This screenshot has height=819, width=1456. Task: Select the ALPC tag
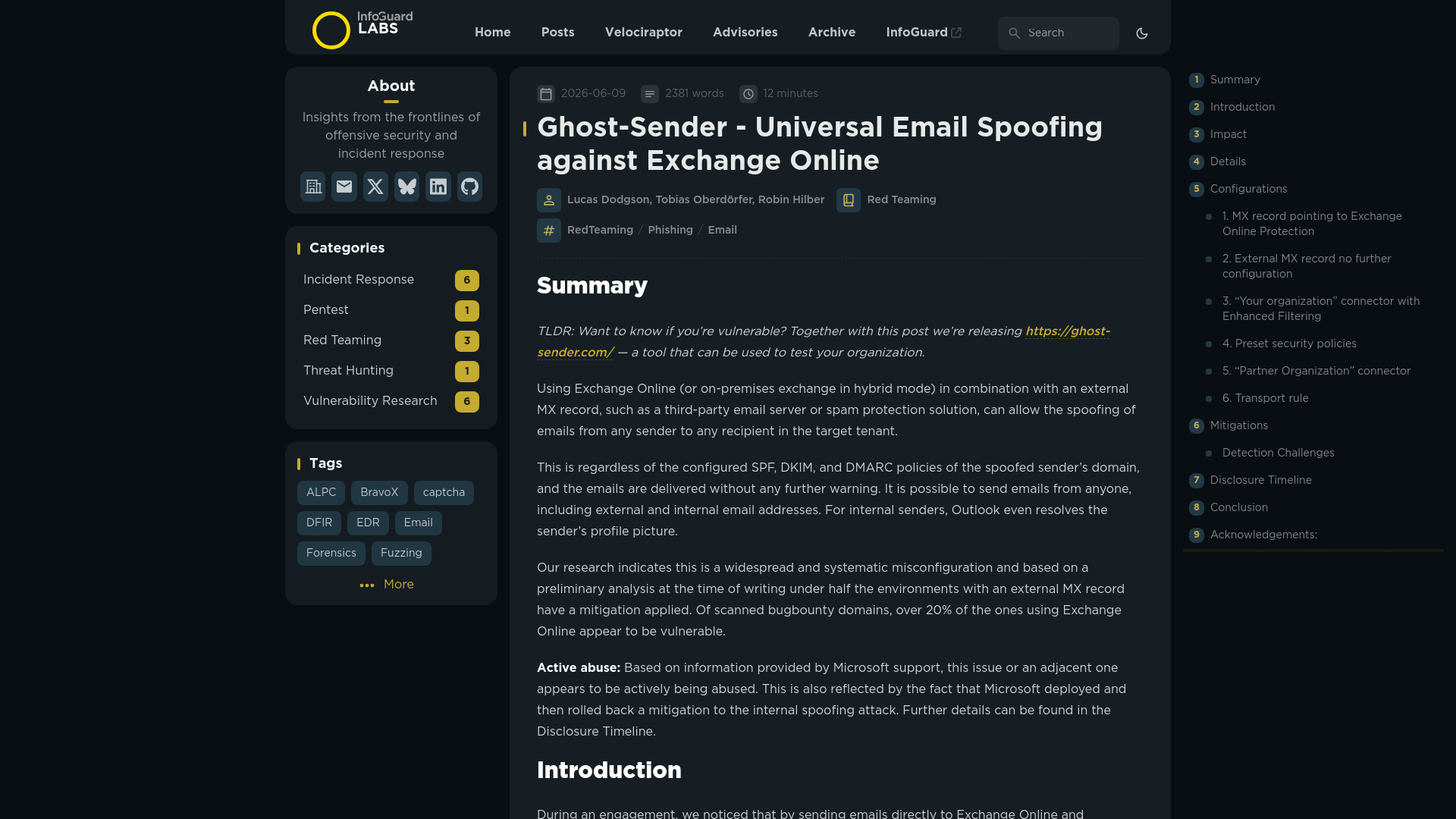point(321,493)
